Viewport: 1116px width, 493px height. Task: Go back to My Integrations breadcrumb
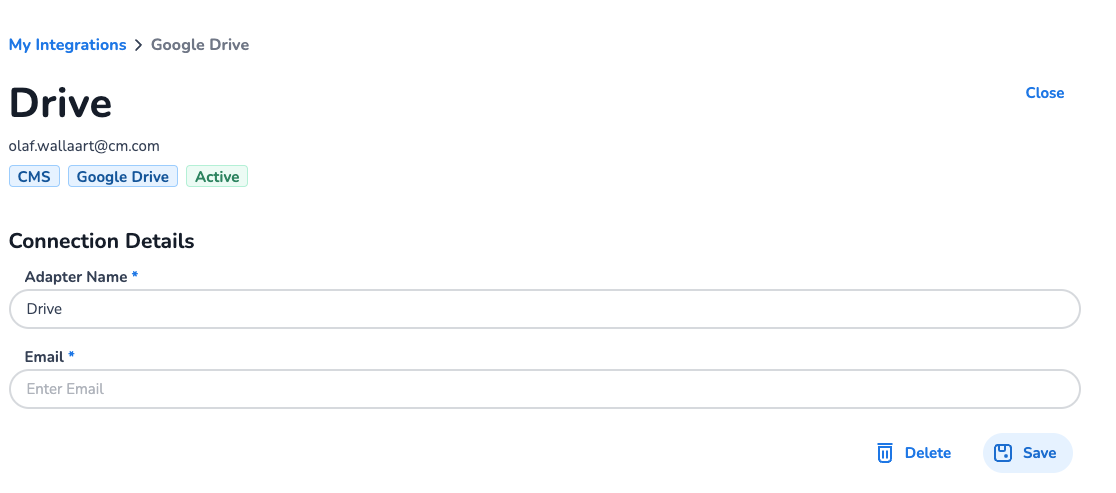[x=68, y=45]
